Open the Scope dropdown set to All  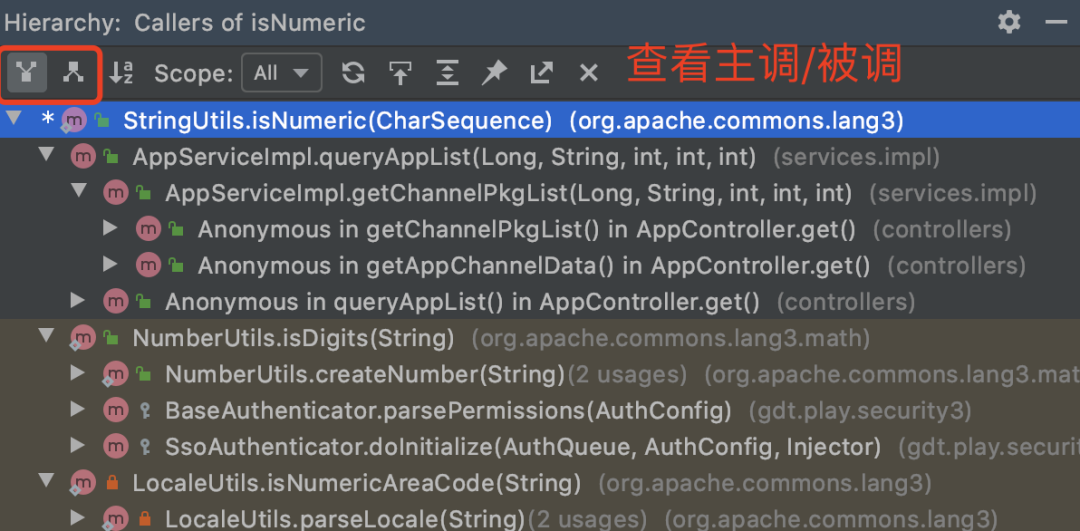[281, 73]
